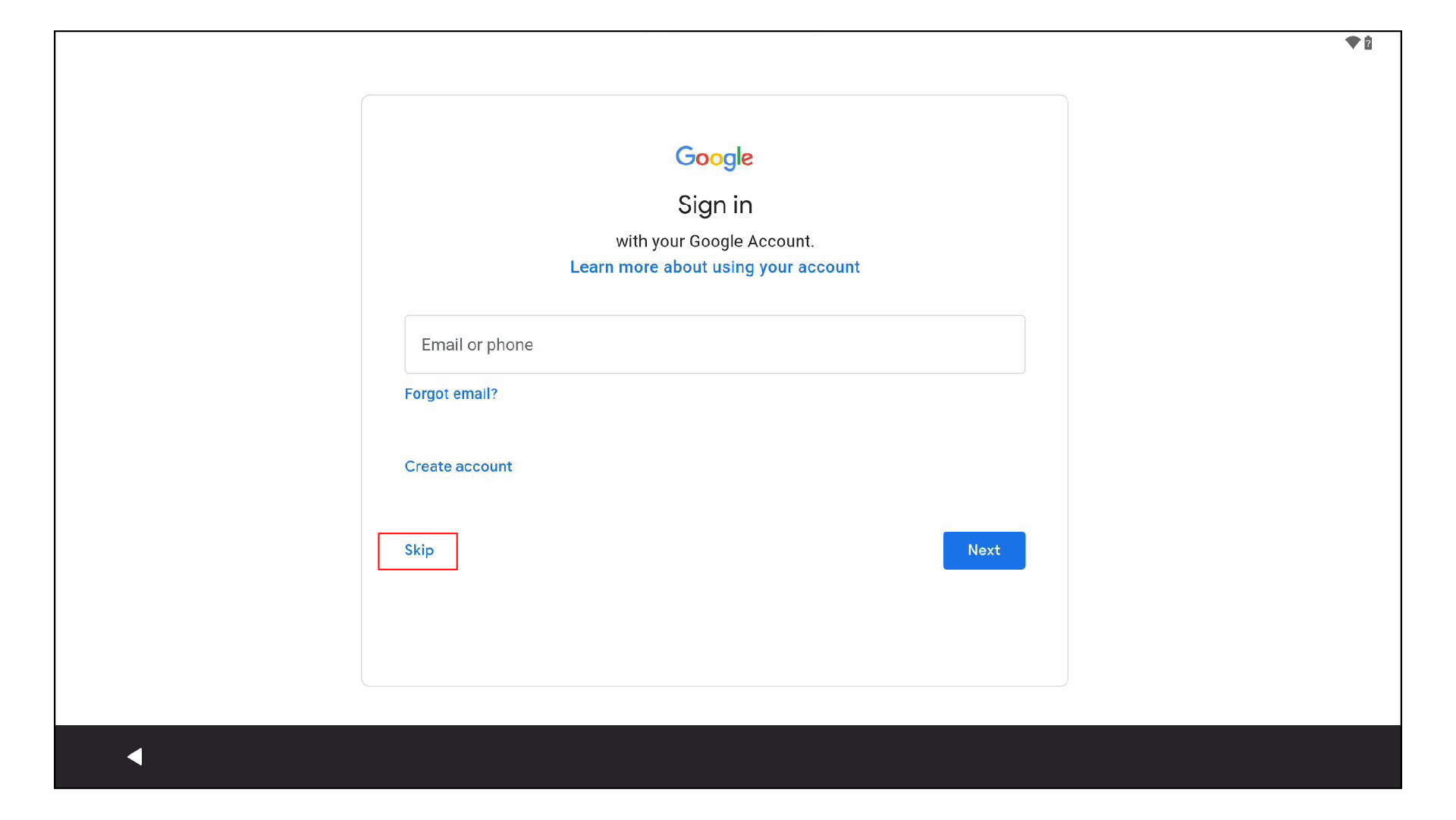Open the Forgot email? link
Image resolution: width=1456 pixels, height=820 pixels.
(450, 394)
